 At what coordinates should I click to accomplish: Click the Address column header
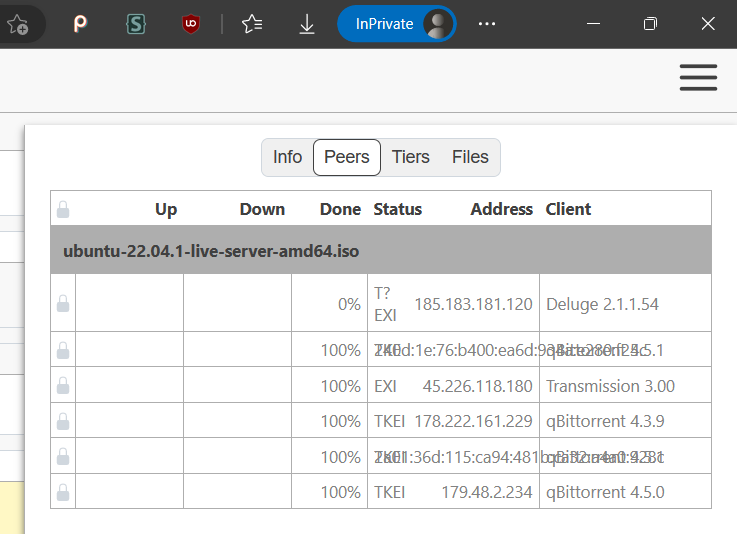click(x=502, y=209)
